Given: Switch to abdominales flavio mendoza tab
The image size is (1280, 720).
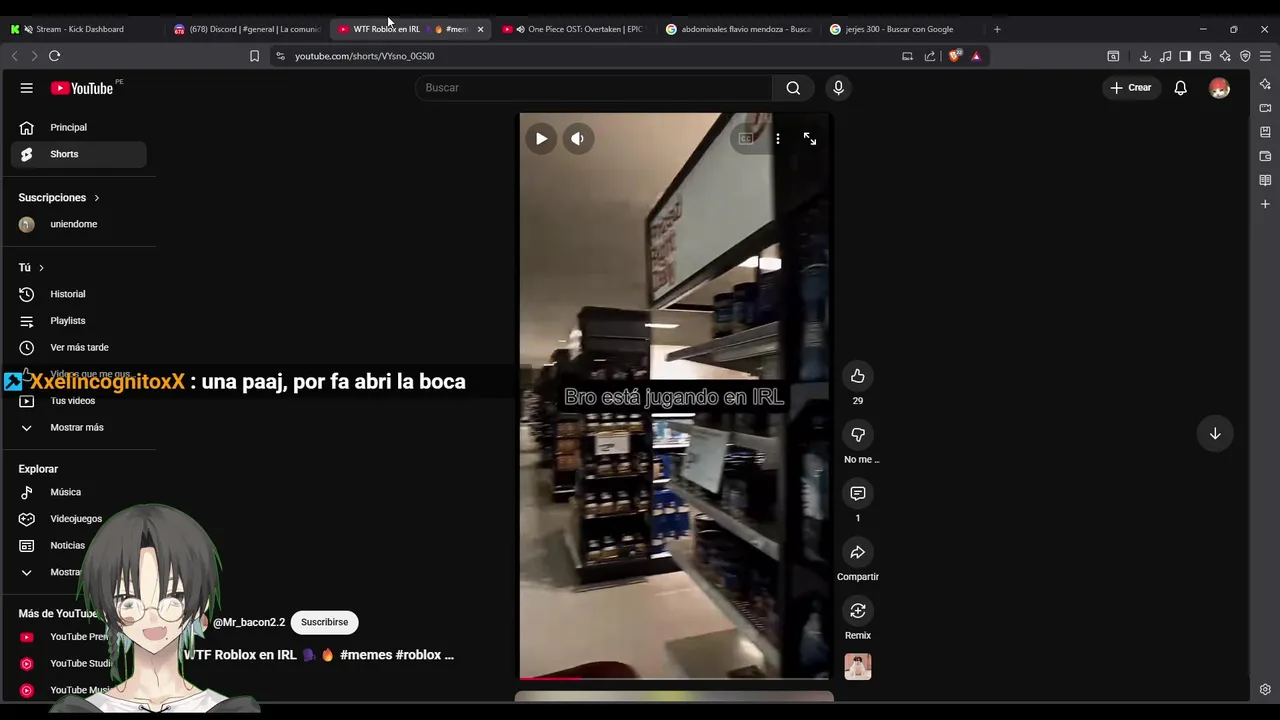Looking at the screenshot, I should click(x=738, y=29).
